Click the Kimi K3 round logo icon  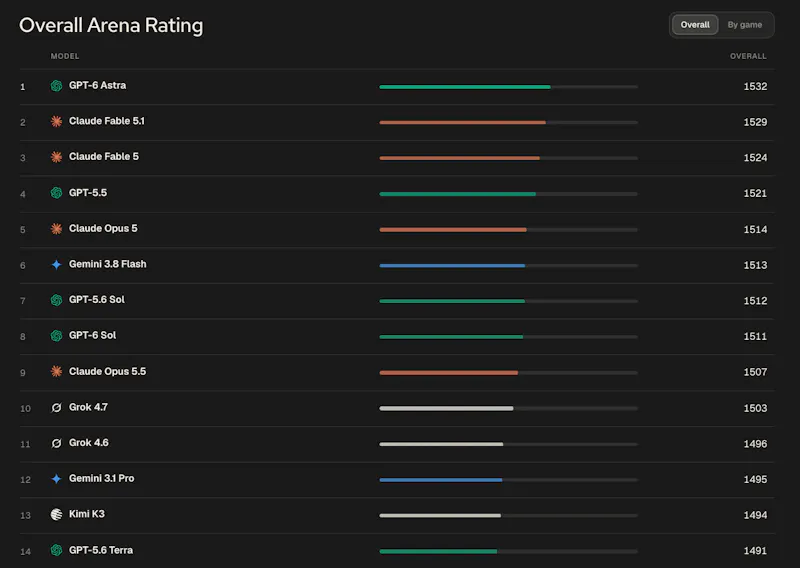57,514
